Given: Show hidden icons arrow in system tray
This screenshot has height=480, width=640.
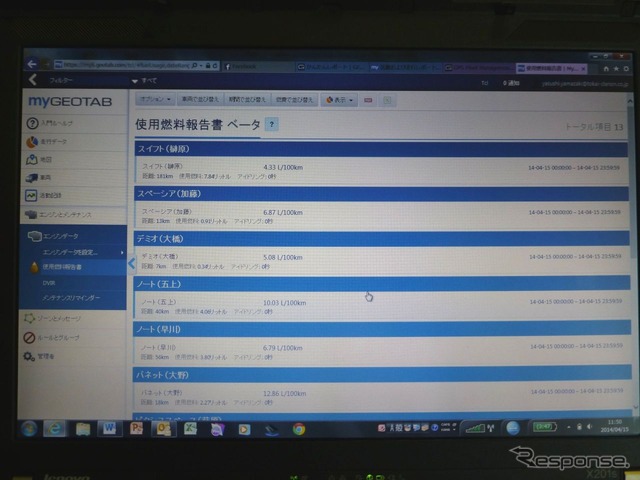Looking at the screenshot, I should (x=568, y=427).
